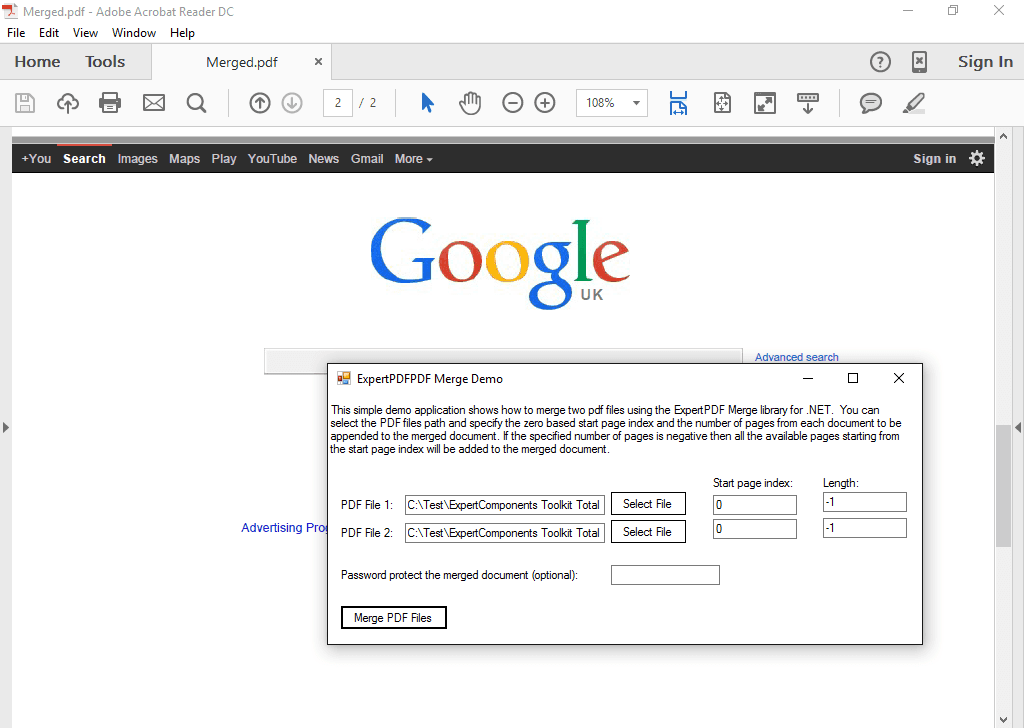Screen dimensions: 1024x728
Task: Print the document using printer icon
Action: pos(110,103)
